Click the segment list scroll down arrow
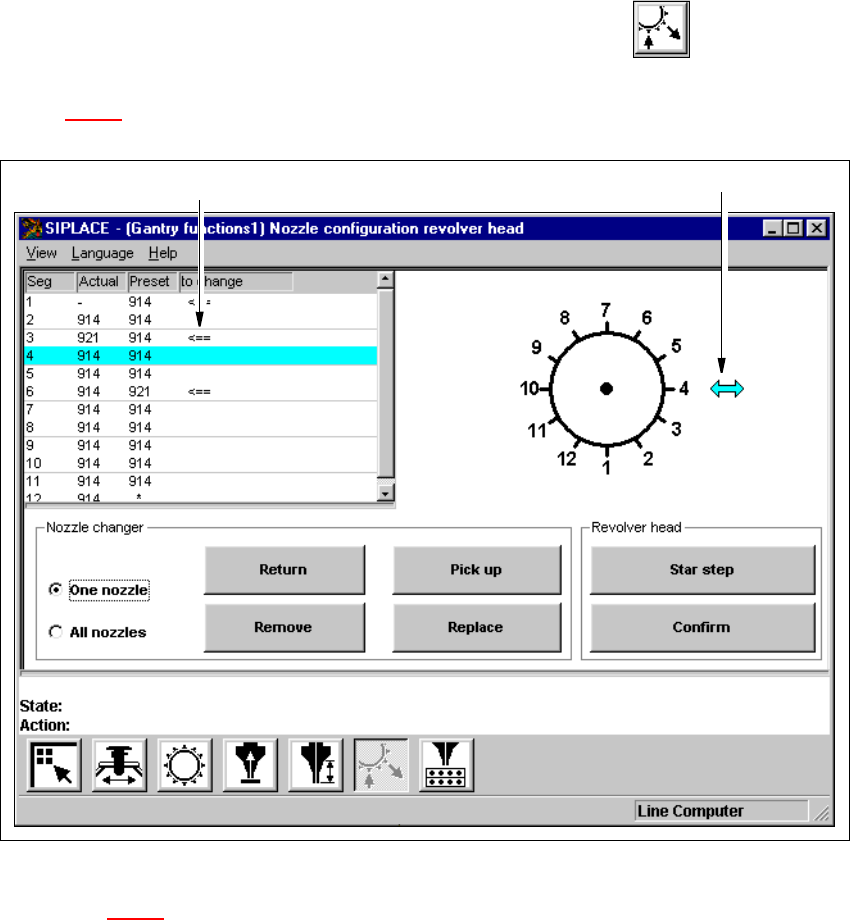Screen dimensions: 850x920 click(385, 493)
